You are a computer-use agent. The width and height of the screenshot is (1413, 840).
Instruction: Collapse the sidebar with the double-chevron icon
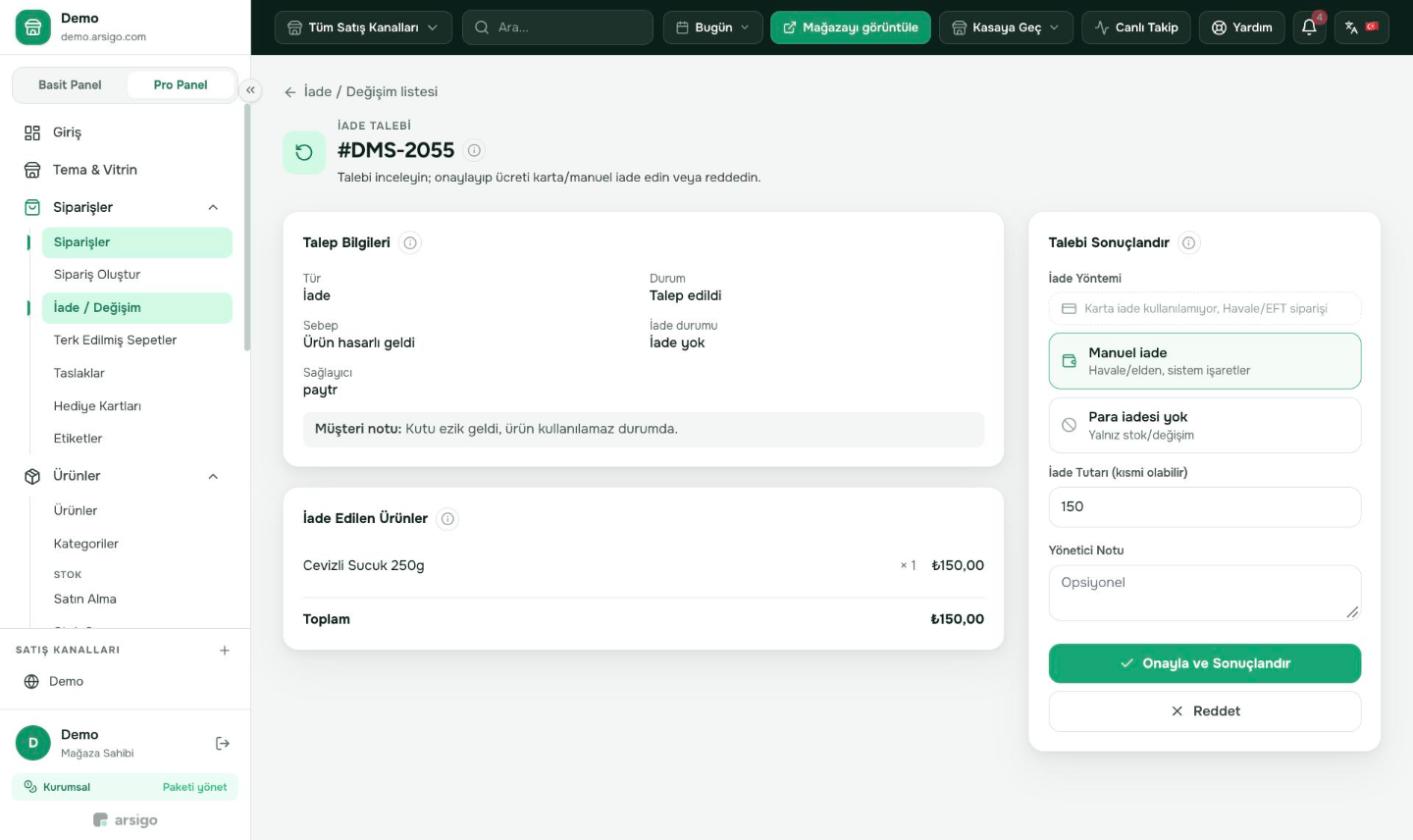tap(250, 91)
